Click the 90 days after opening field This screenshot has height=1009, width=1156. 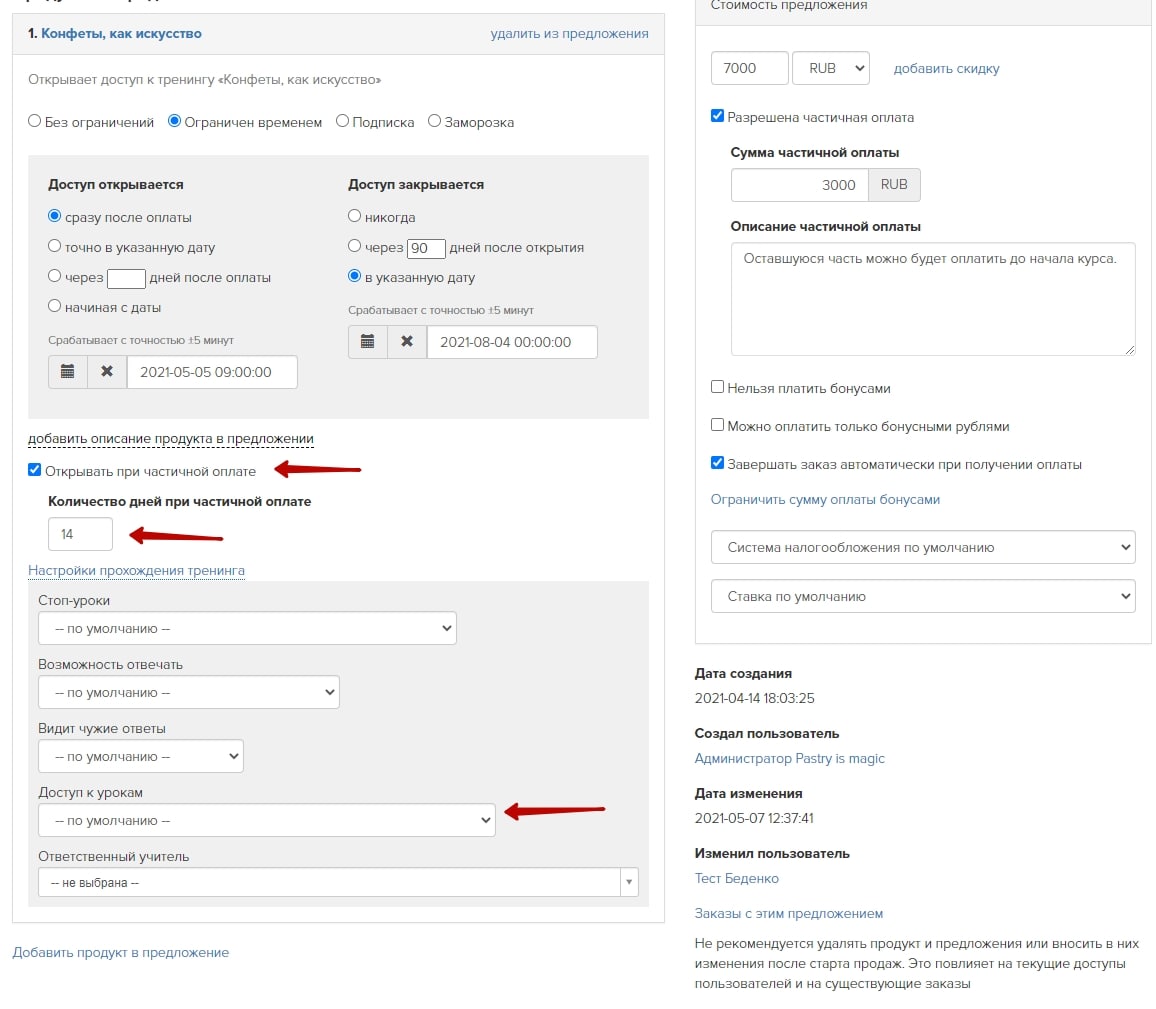(426, 248)
